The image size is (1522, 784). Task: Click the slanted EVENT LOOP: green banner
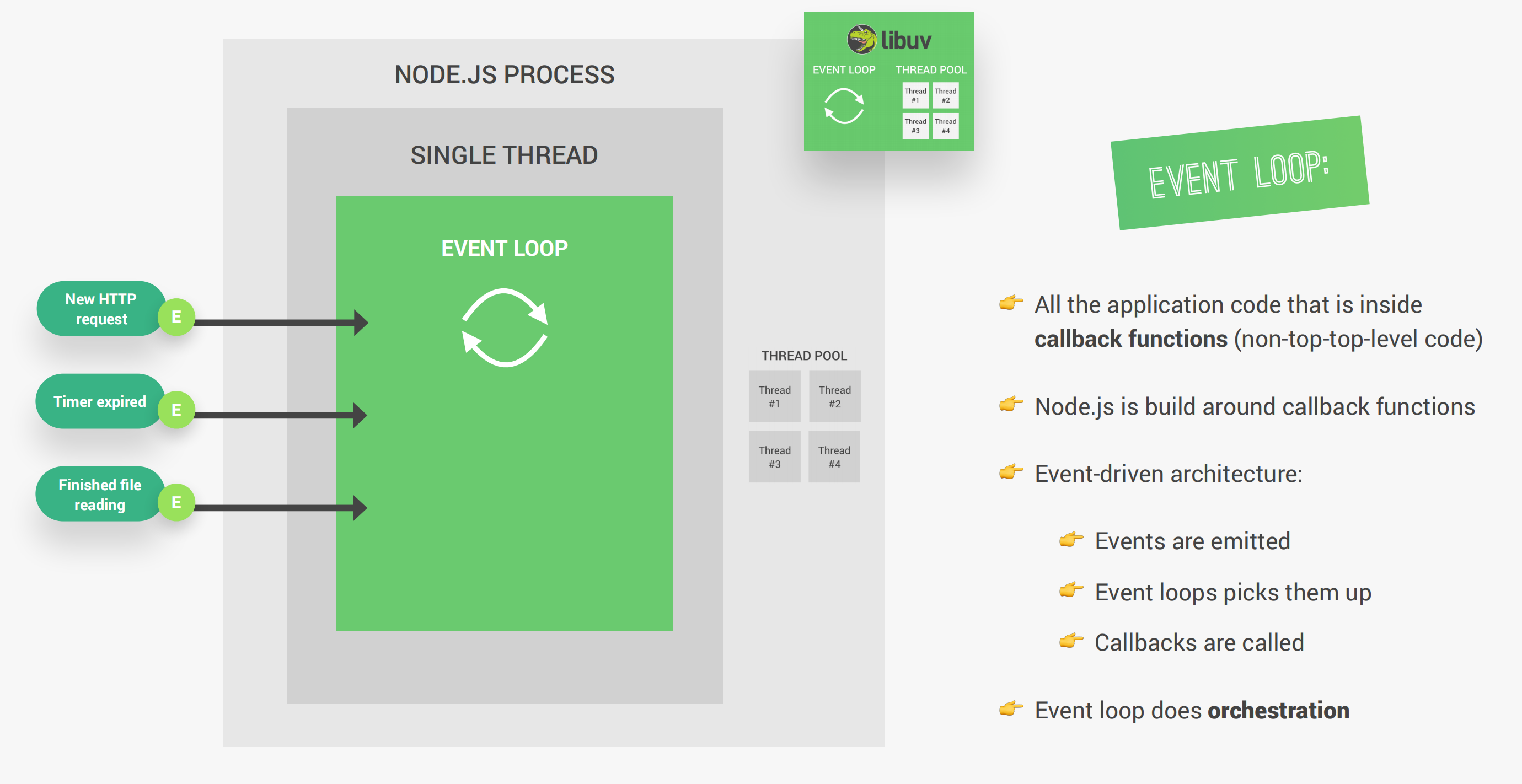1239,173
